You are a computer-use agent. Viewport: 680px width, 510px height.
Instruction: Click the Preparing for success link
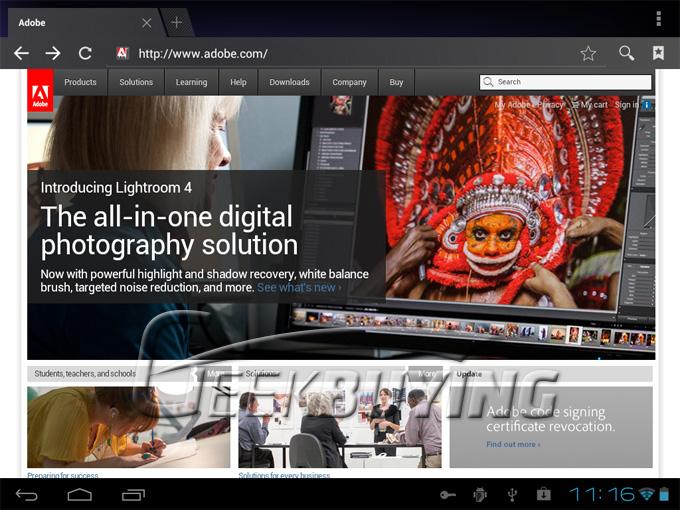63,475
